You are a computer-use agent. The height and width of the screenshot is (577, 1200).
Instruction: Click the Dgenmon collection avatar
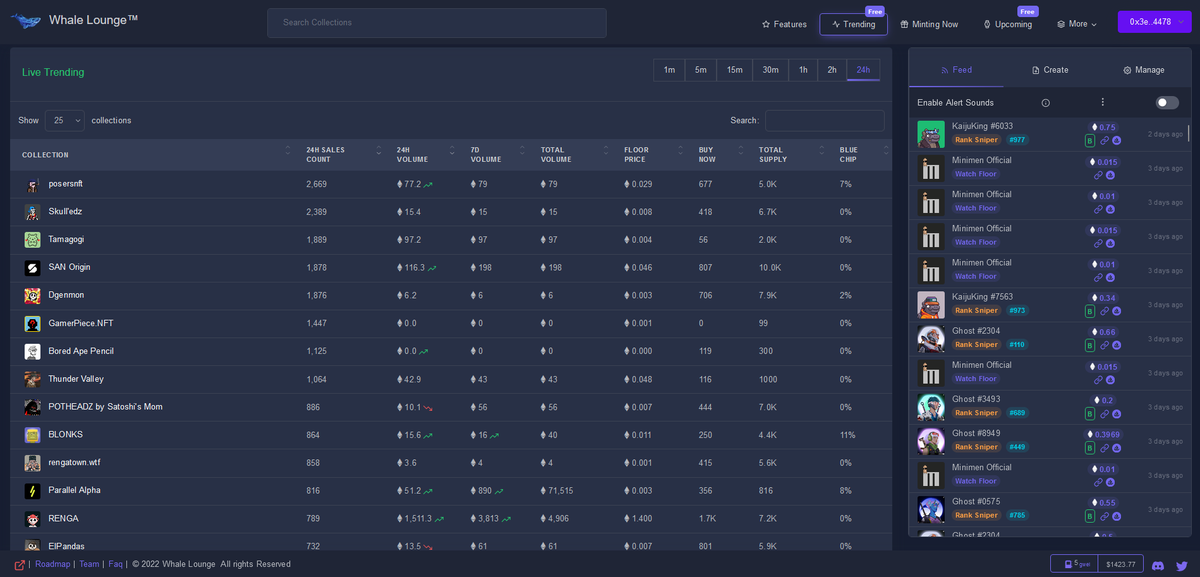click(32, 296)
